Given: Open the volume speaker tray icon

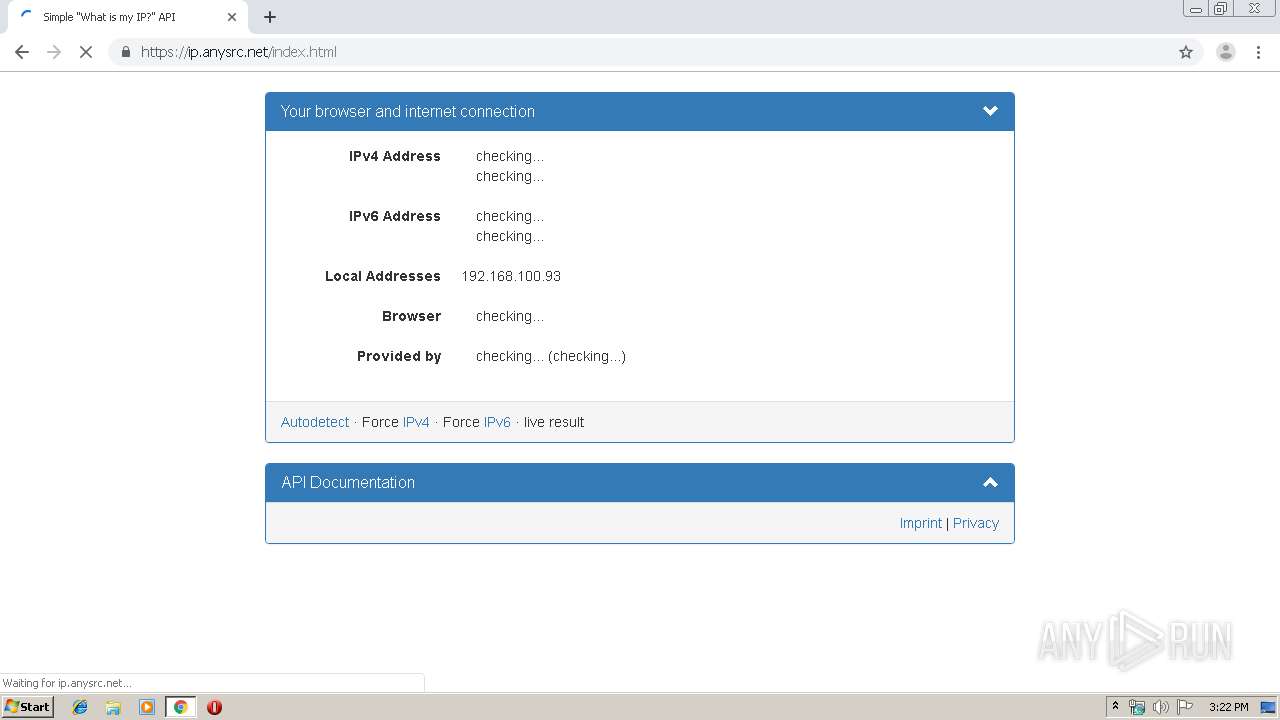Looking at the screenshot, I should pyautogui.click(x=1161, y=707).
